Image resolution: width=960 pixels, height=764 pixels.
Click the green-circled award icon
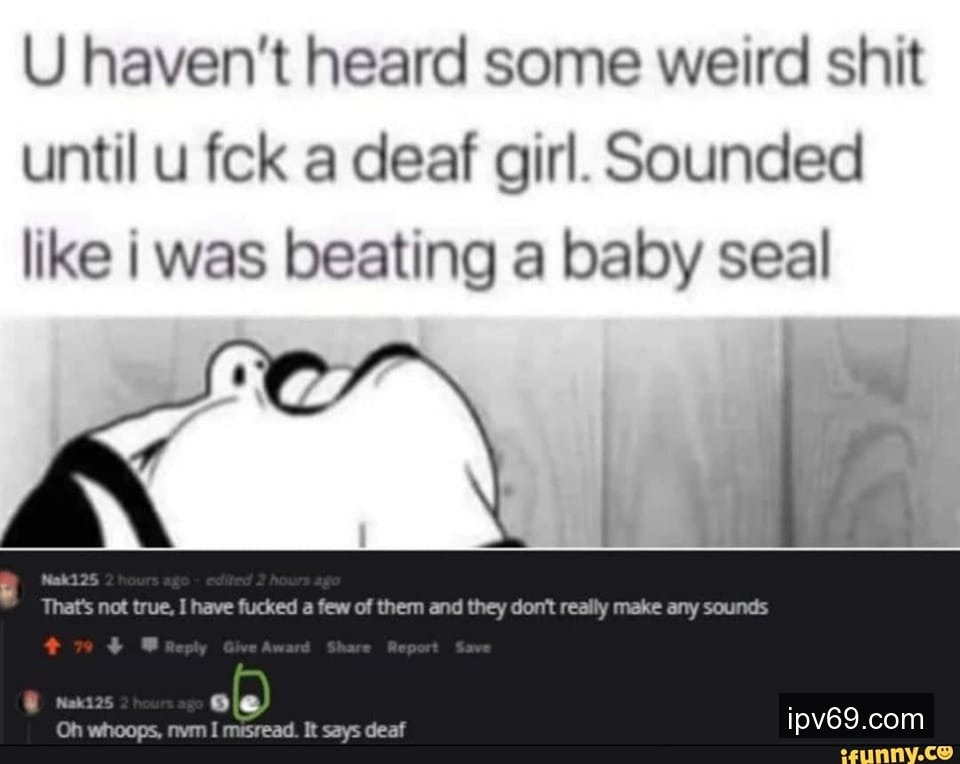click(250, 704)
